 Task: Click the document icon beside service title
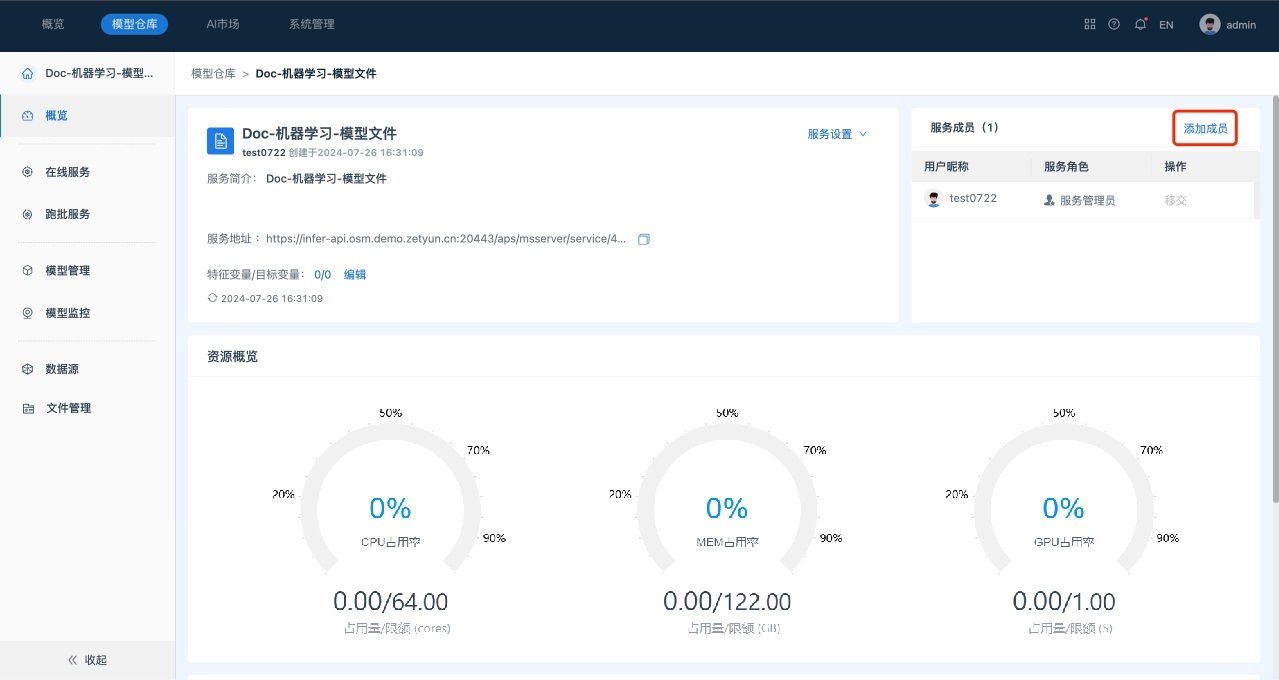pyautogui.click(x=220, y=141)
